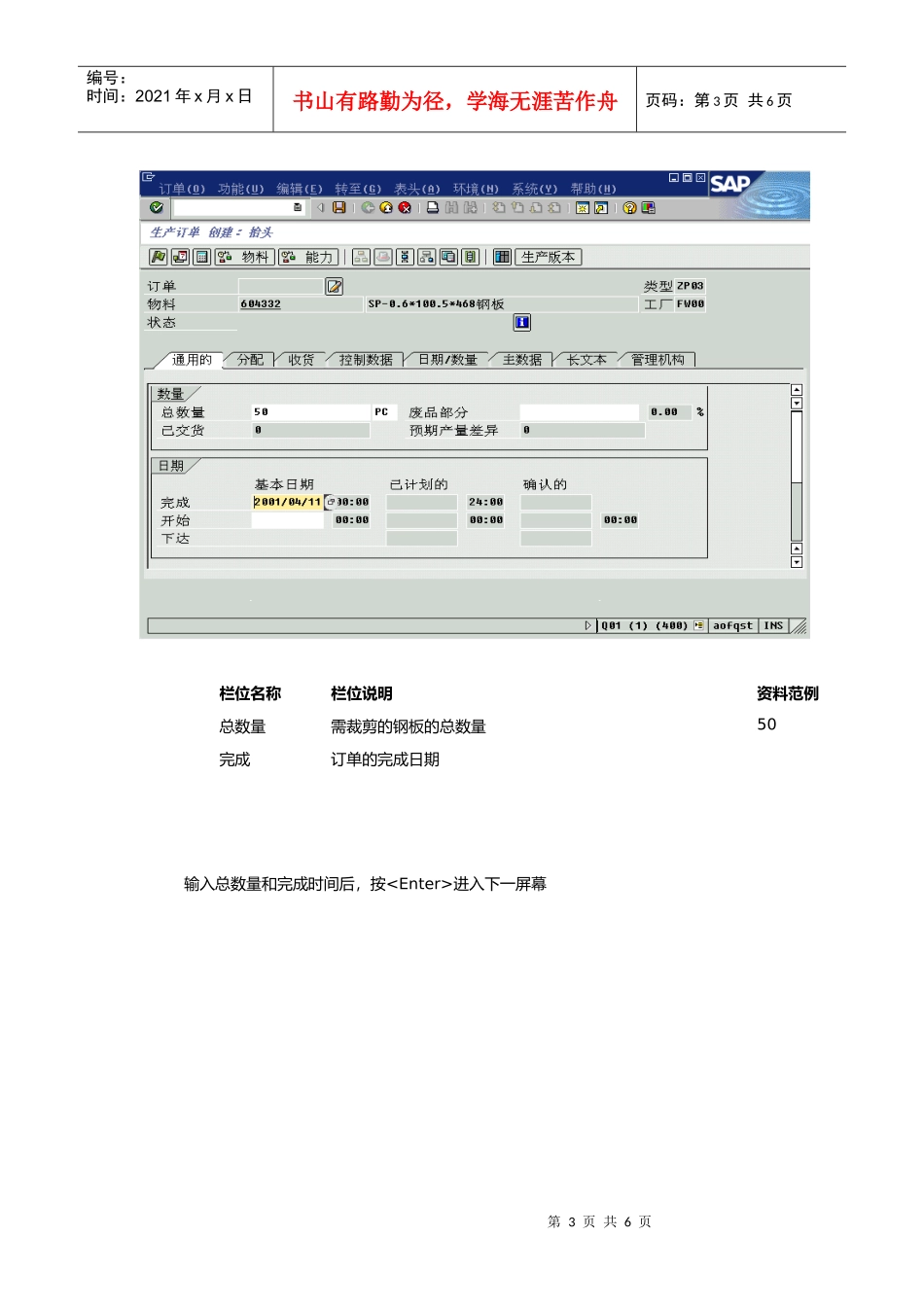Screen dimensions: 924x1307
Task: Click the 总数量 field containing 50
Action: (x=311, y=412)
